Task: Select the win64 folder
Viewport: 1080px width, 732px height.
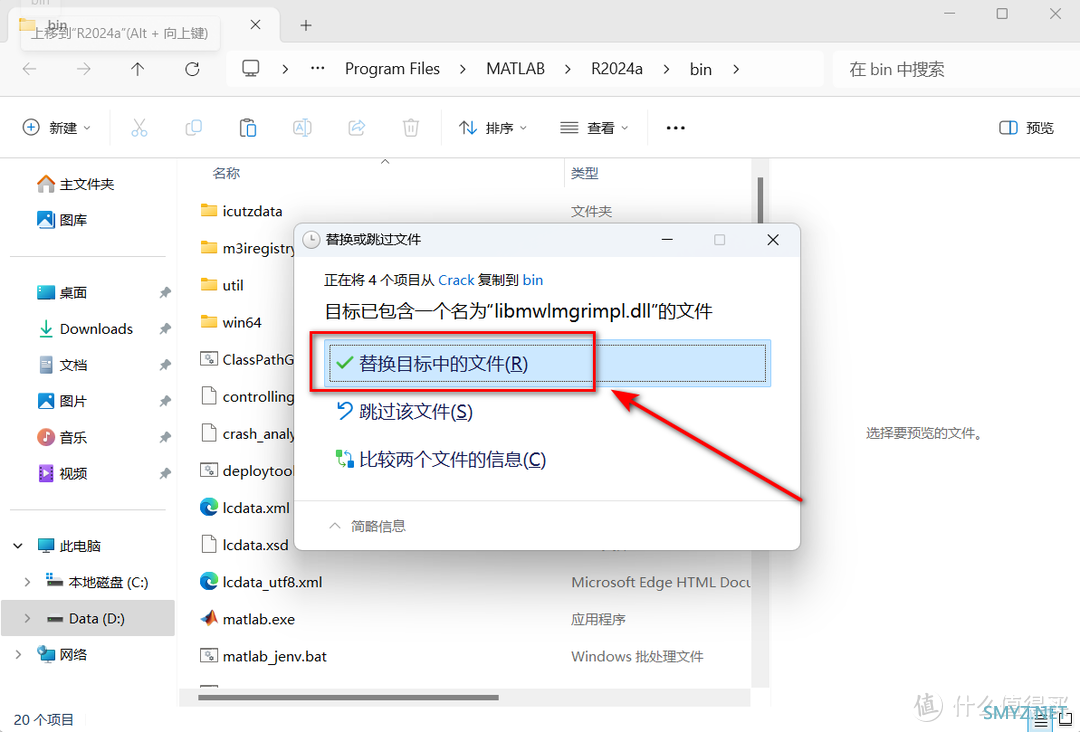Action: point(231,322)
